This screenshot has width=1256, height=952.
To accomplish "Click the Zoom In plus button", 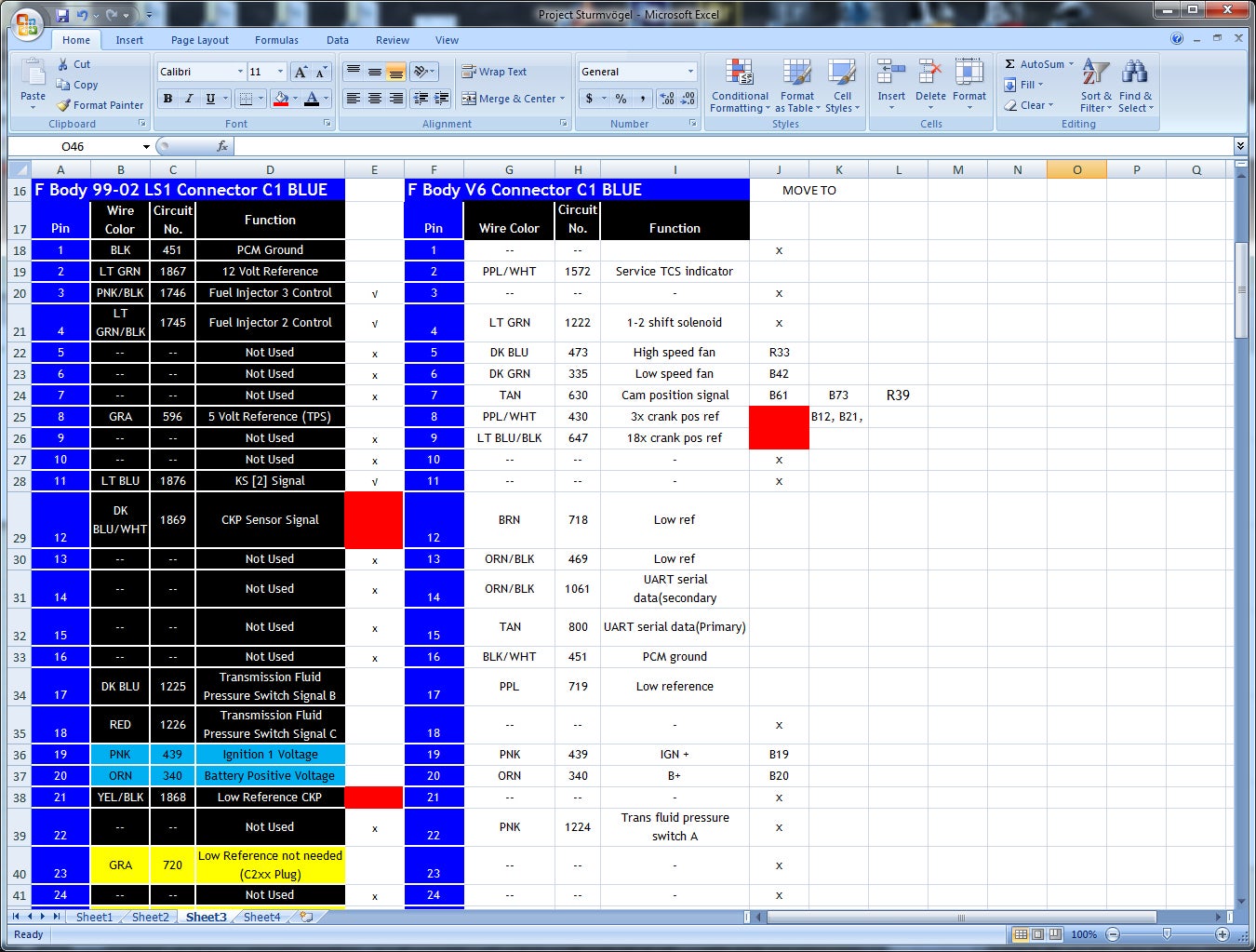I will [x=1223, y=934].
